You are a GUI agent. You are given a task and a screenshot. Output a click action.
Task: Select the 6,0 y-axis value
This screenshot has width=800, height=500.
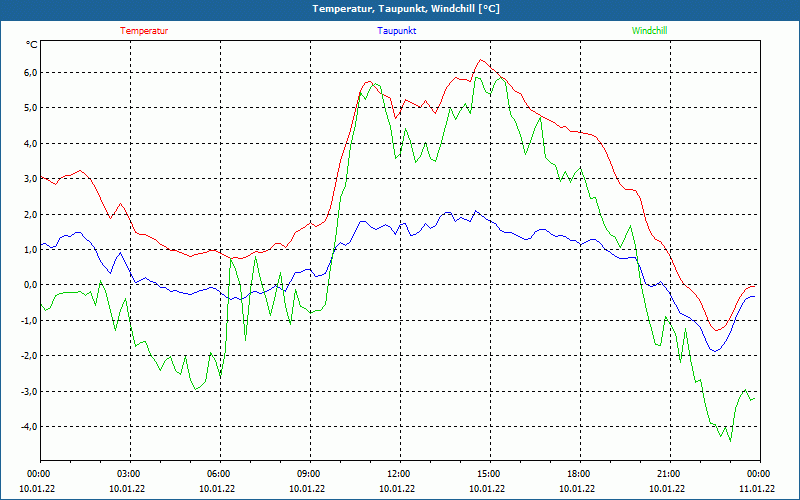coord(31,72)
